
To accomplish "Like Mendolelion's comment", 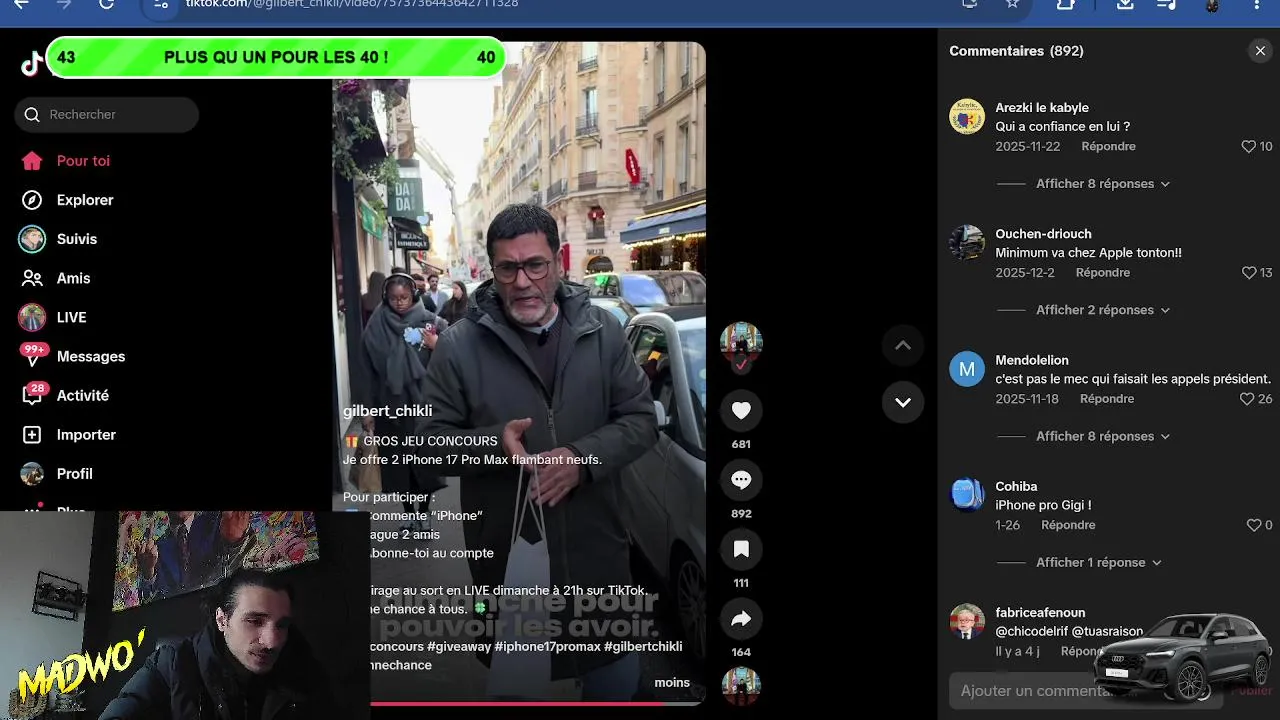I will click(1247, 399).
